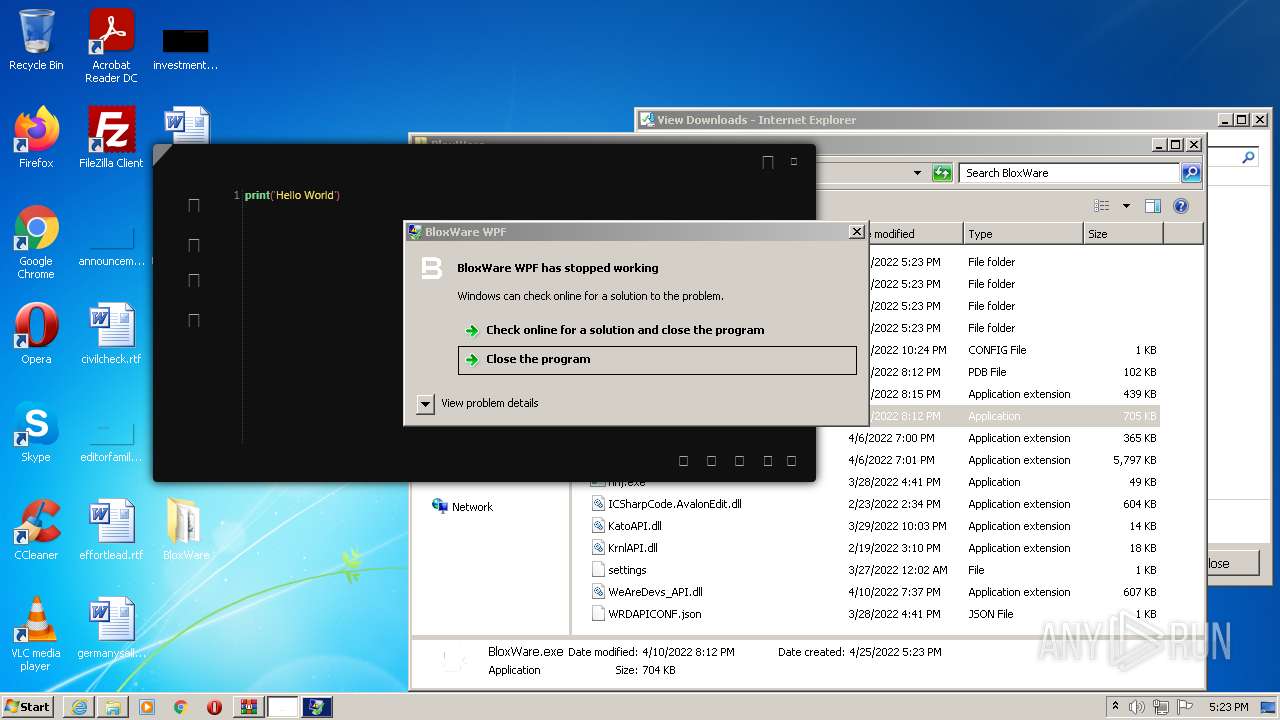1280x720 pixels.
Task: Select the settings file in the list
Action: (627, 570)
